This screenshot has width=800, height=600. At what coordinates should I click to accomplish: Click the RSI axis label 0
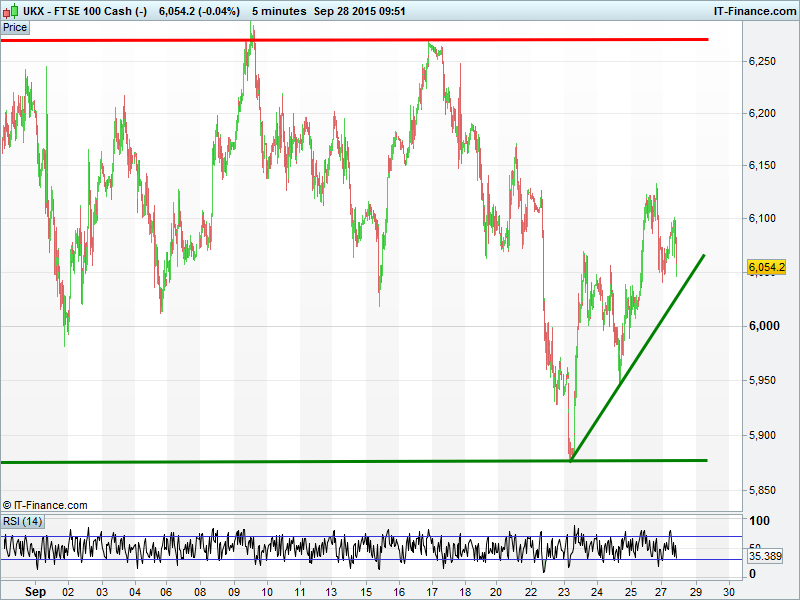[753, 574]
